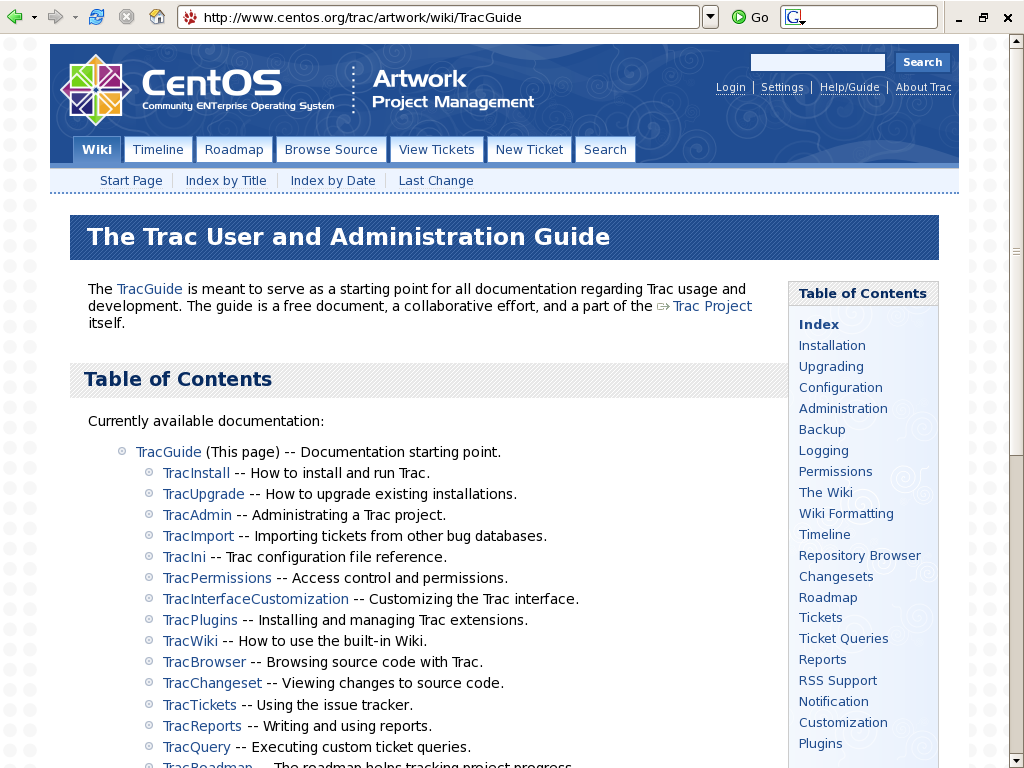1024x768 pixels.
Task: Open Repository Browser in sidebar contents
Action: pos(859,555)
